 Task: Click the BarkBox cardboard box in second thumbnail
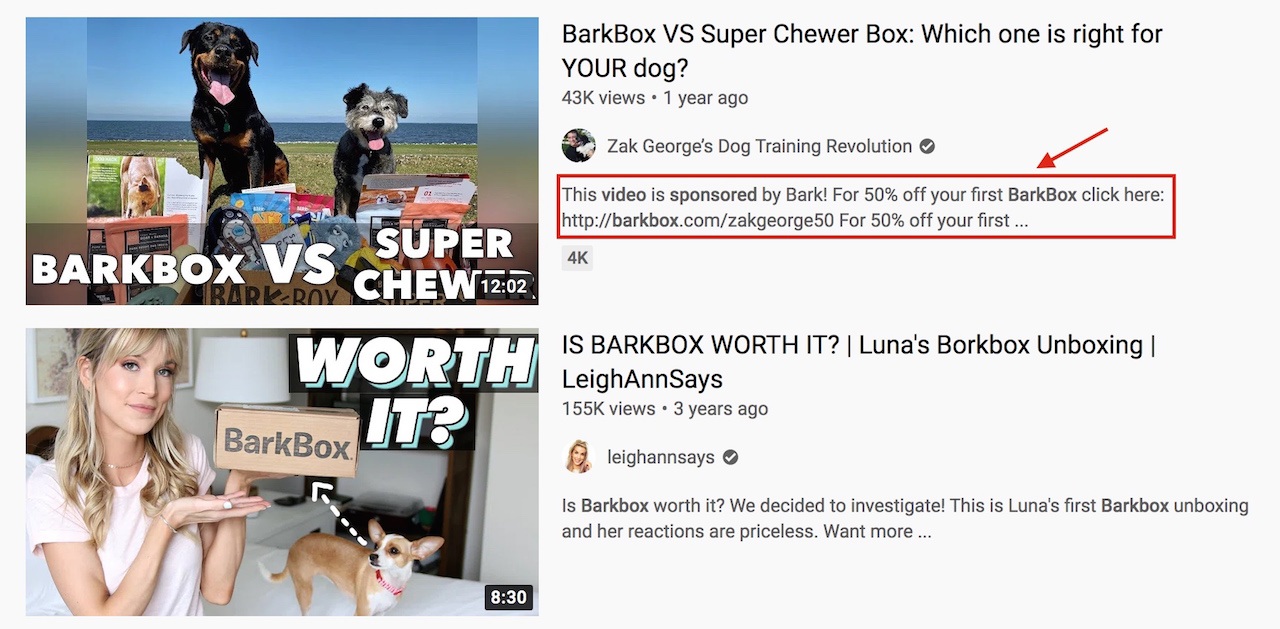[x=287, y=441]
